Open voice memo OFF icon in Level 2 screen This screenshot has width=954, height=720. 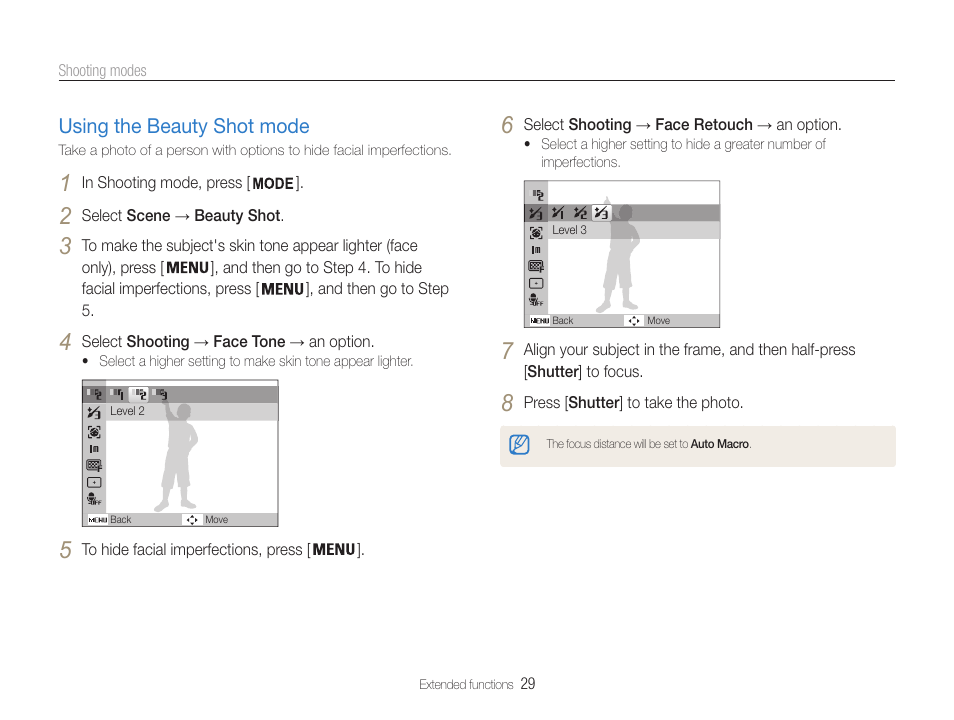point(94,500)
